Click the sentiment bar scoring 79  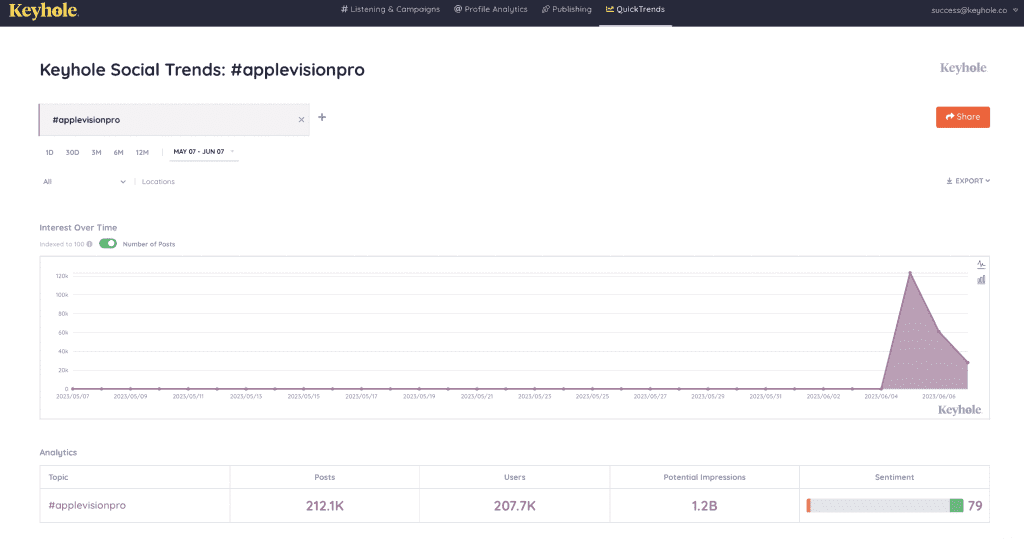pos(885,505)
